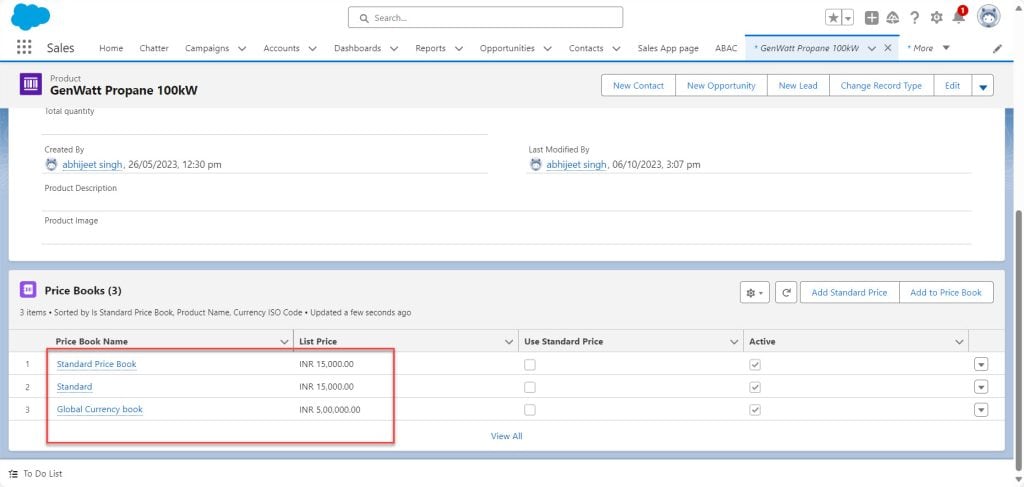Open the Setup gear icon
Screen dimensions: 1024x487
click(x=936, y=18)
